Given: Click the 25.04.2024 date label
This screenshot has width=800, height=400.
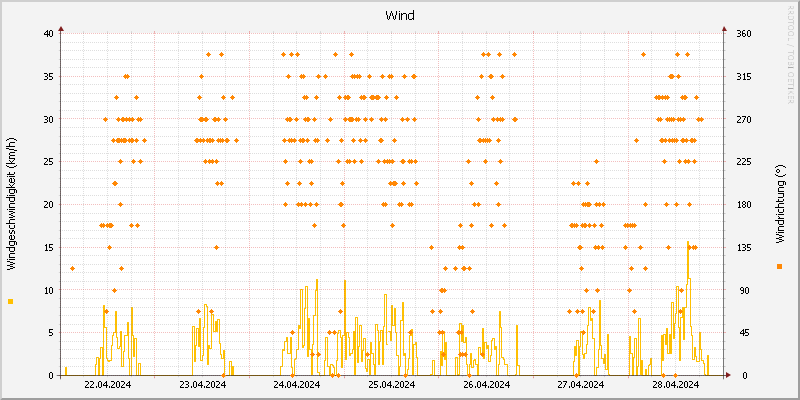Looking at the screenshot, I should pos(391,385).
